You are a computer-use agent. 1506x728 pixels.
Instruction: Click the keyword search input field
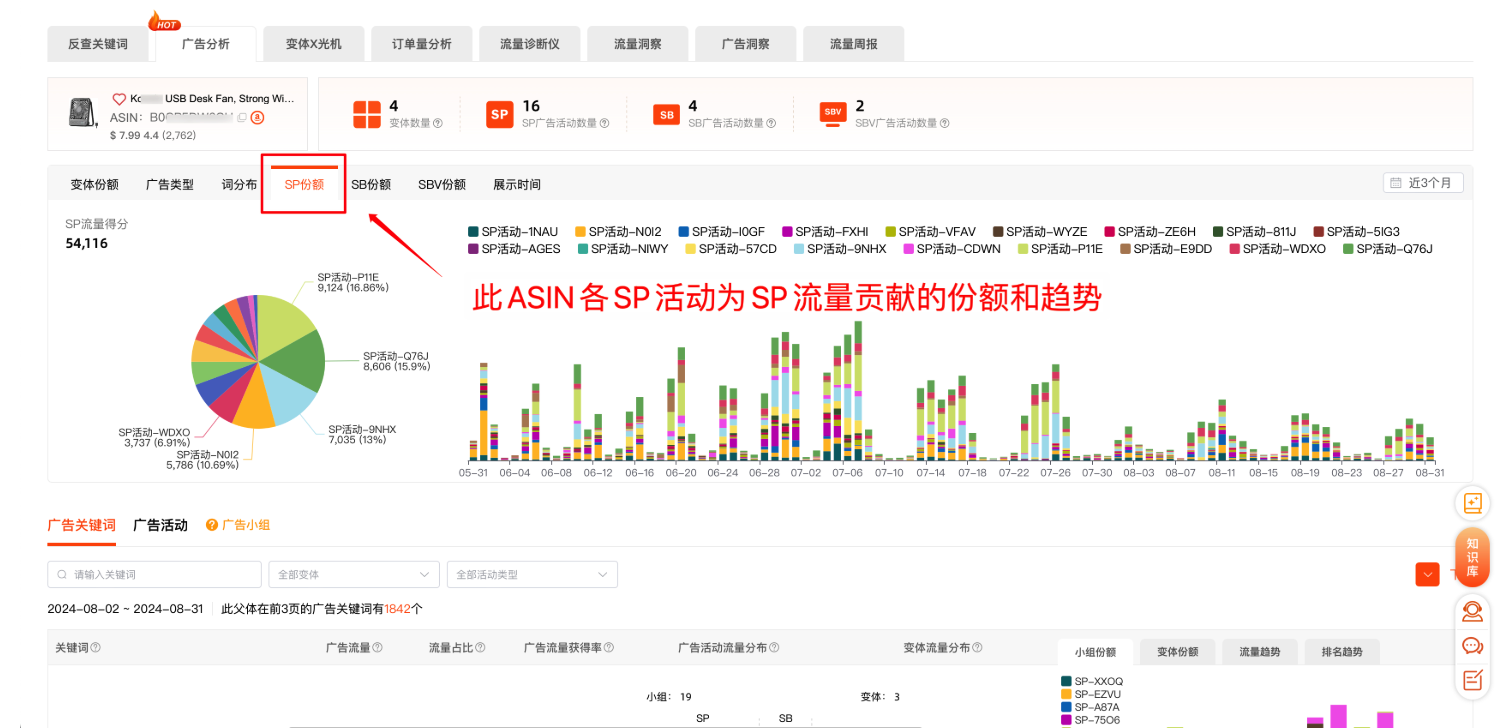click(154, 574)
